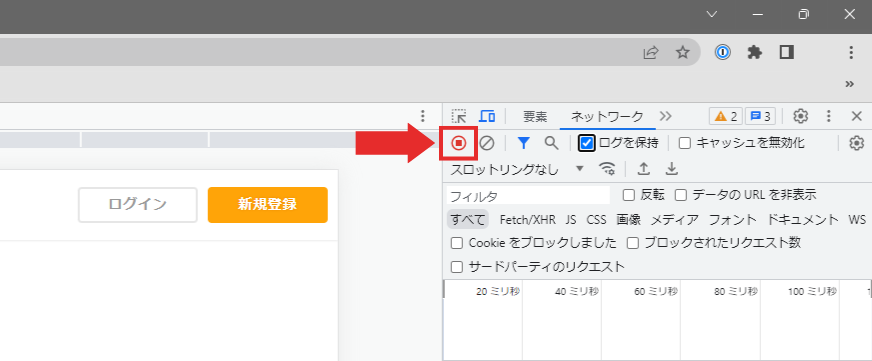872x361 pixels.
Task: Open DevTools customize three-dot menu
Action: 829,116
